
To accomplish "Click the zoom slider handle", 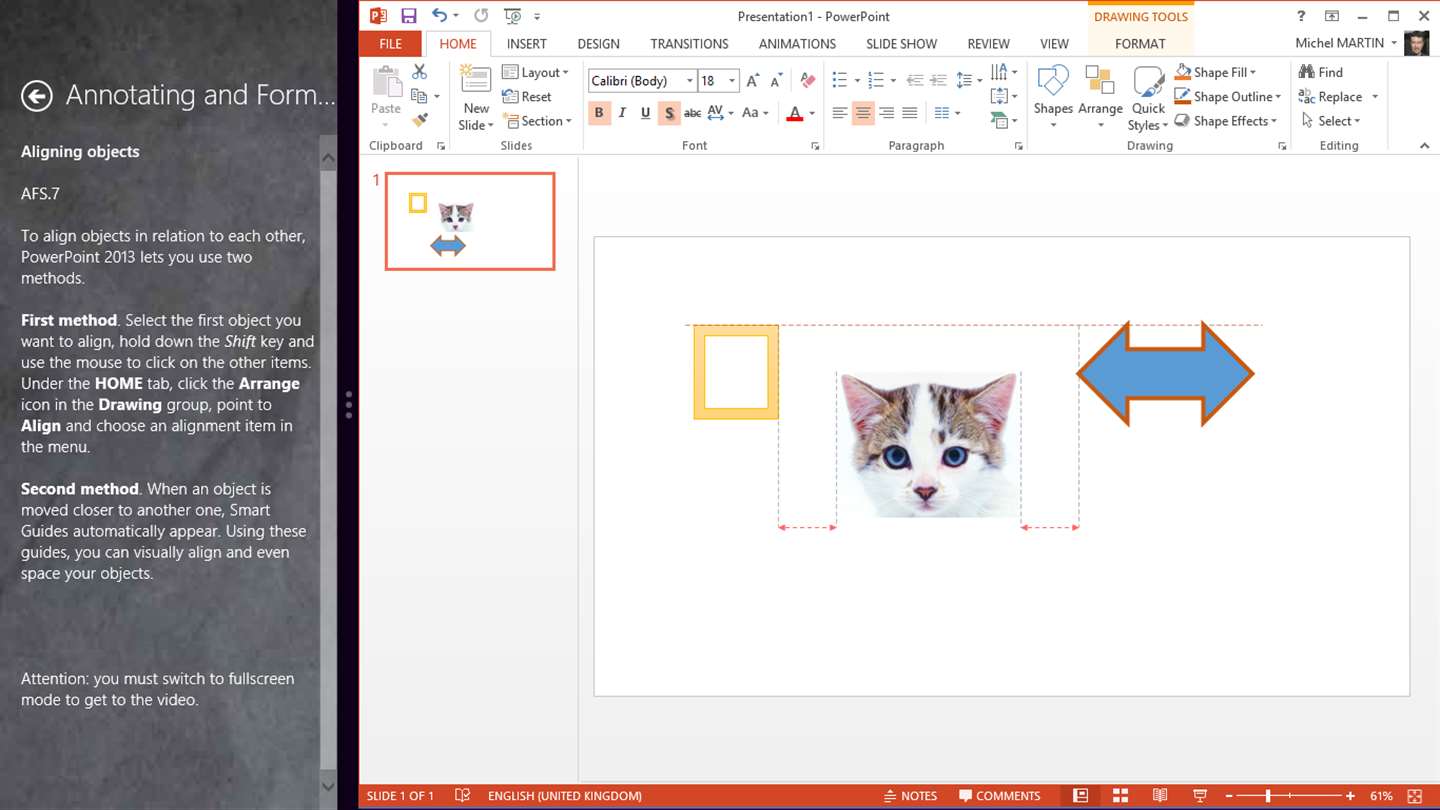I will click(1268, 796).
